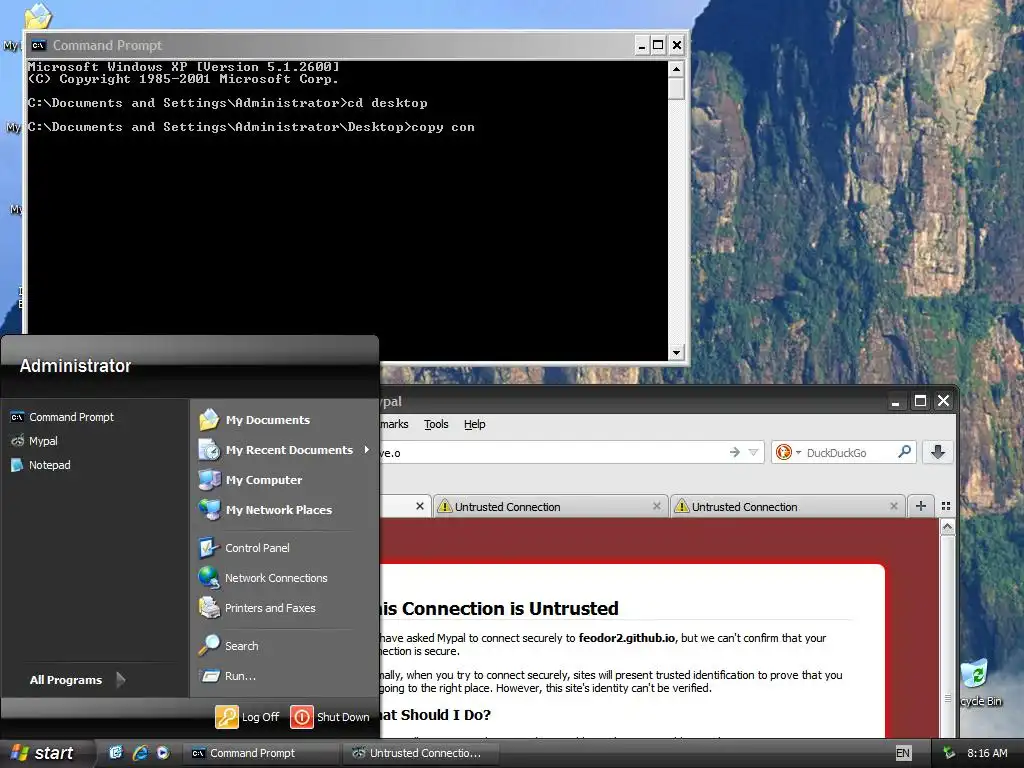Launch Windows Media Player from Quick Launch

[163, 753]
